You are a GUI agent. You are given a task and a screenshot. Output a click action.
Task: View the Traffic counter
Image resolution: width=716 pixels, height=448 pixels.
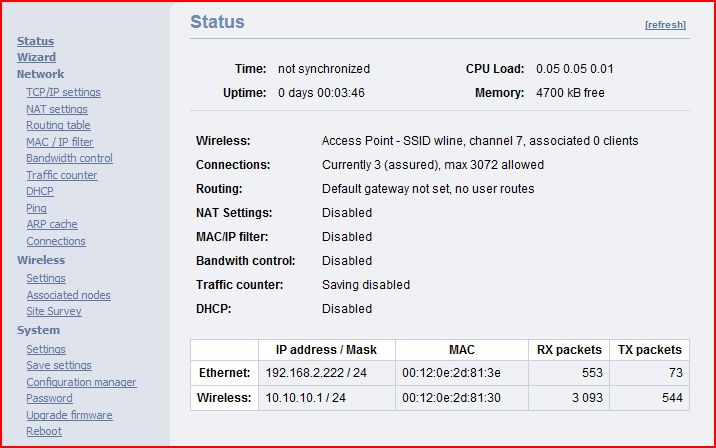tap(62, 175)
